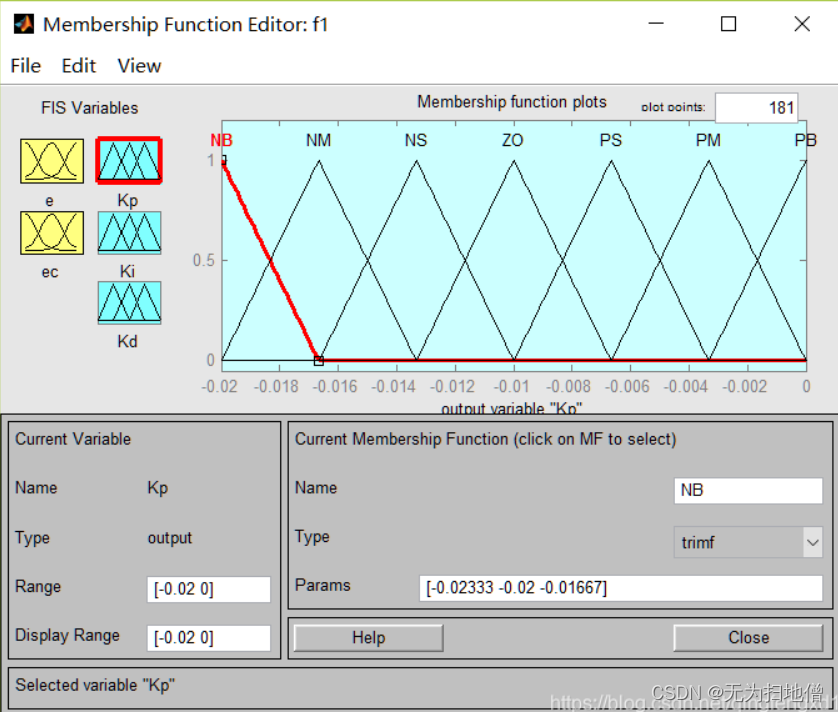Edit the Range field
838x712 pixels.
click(208, 589)
